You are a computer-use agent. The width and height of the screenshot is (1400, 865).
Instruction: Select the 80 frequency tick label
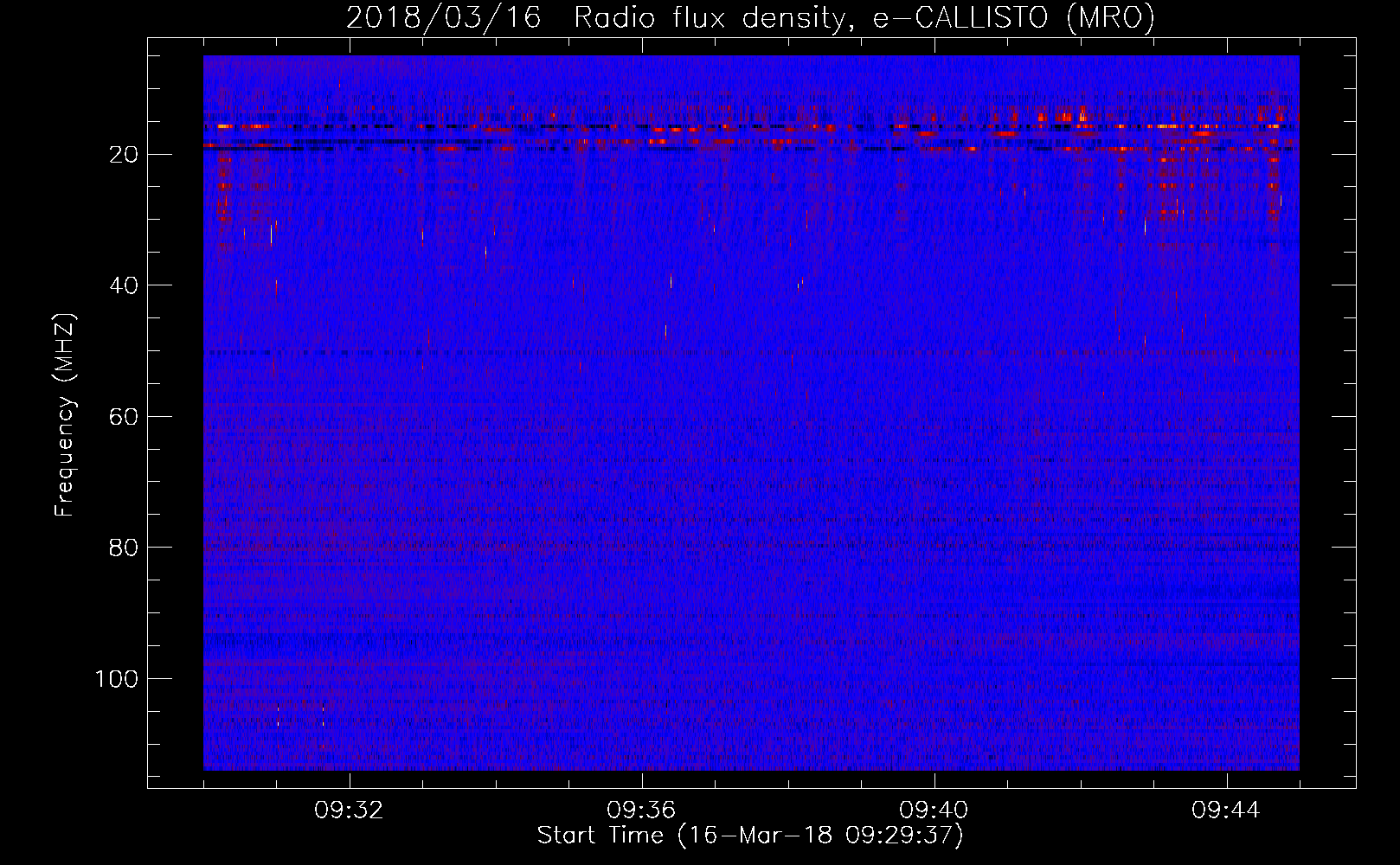point(125,548)
